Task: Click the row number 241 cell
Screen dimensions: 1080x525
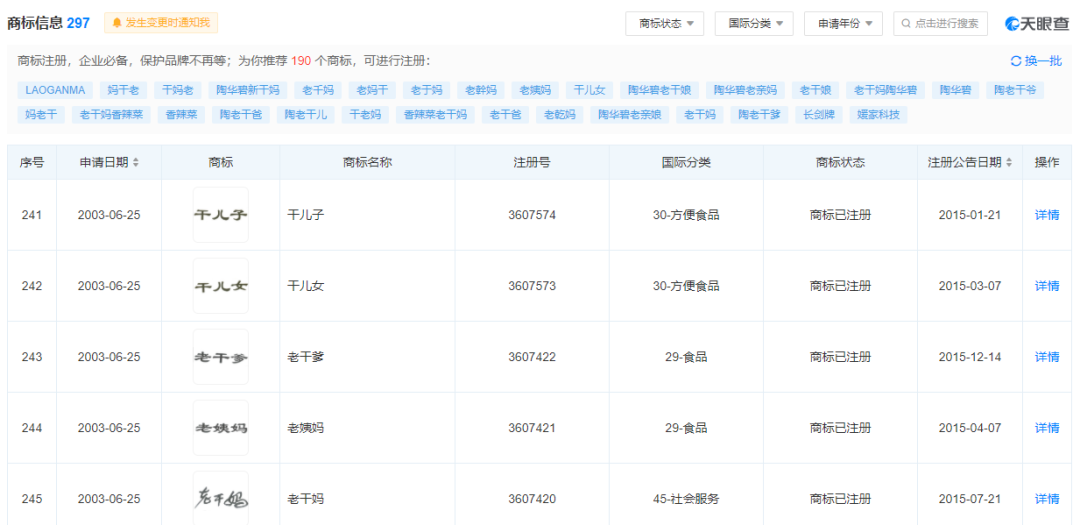Action: click(32, 215)
